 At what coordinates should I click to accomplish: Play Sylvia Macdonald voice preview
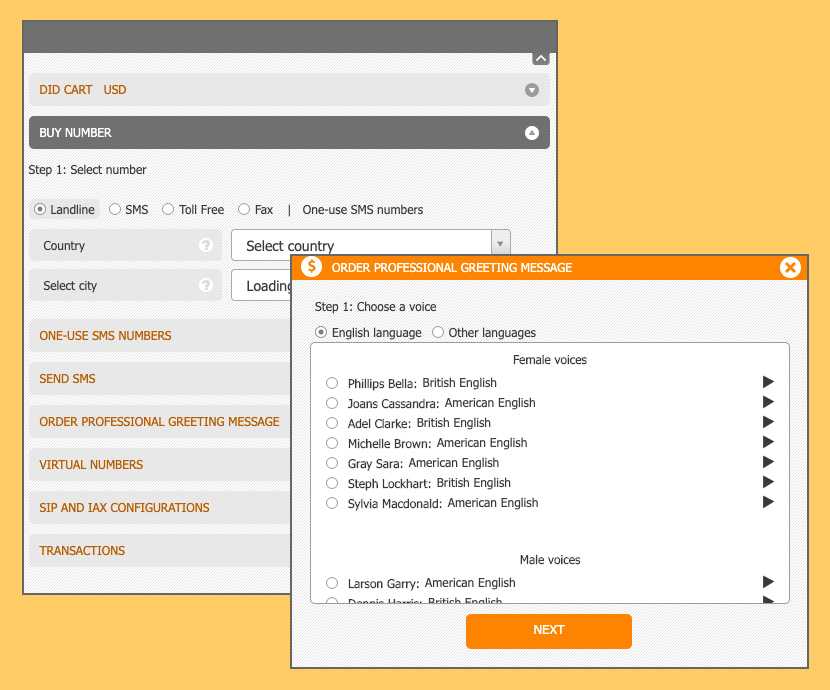point(768,502)
